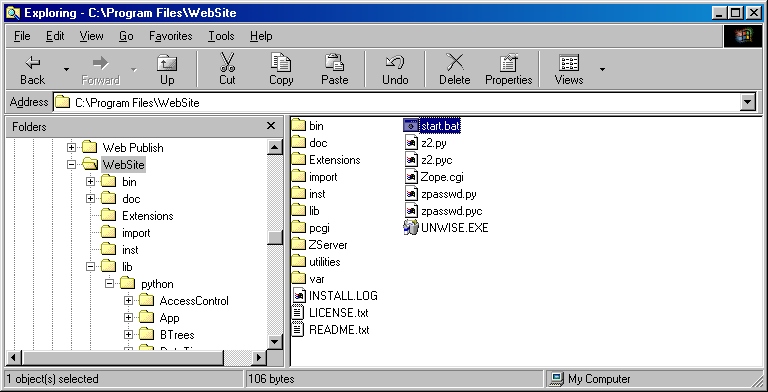Expand the App tree node

[x=128, y=318]
